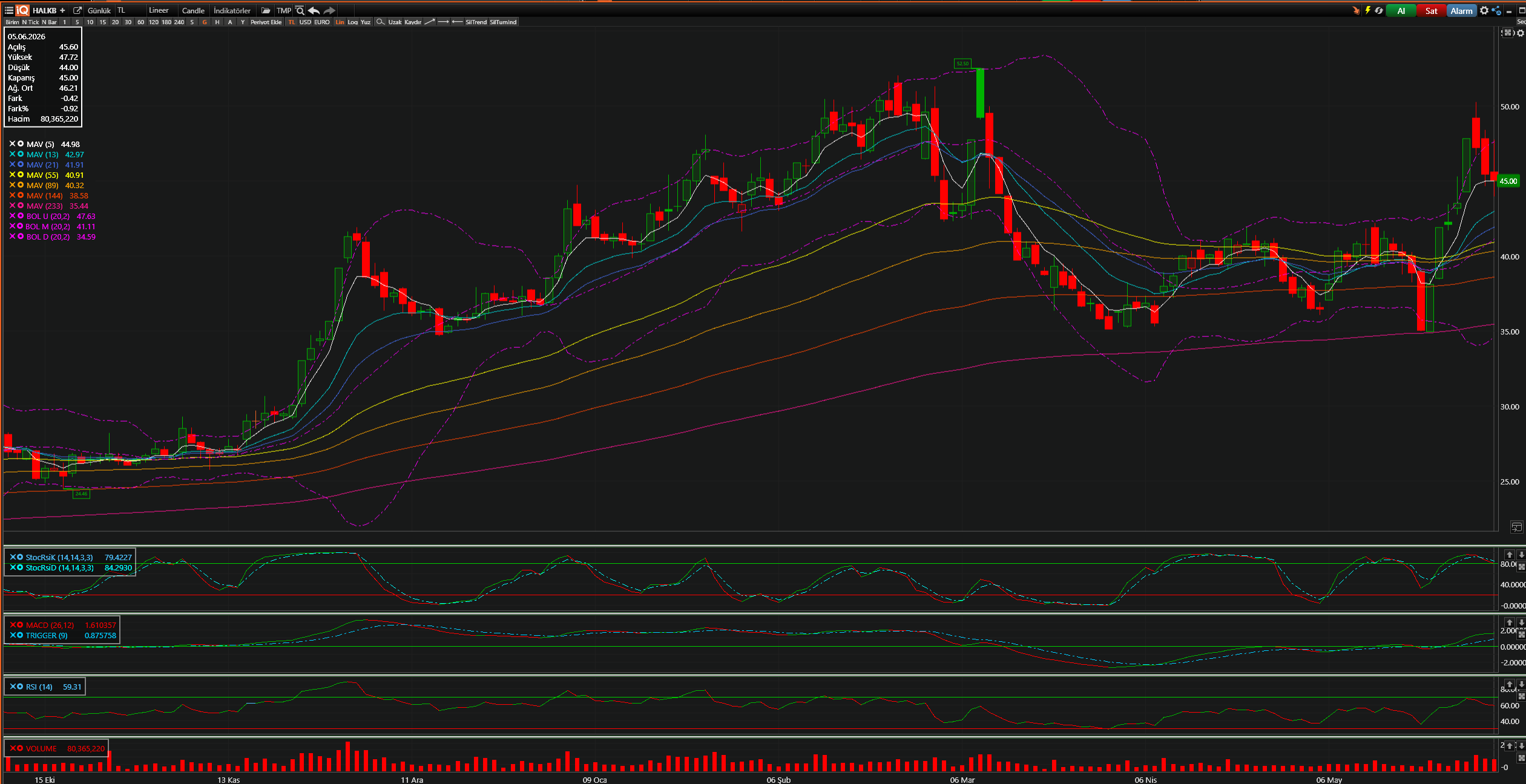
Task: Open the Candle chart type dropdown
Action: coord(194,10)
